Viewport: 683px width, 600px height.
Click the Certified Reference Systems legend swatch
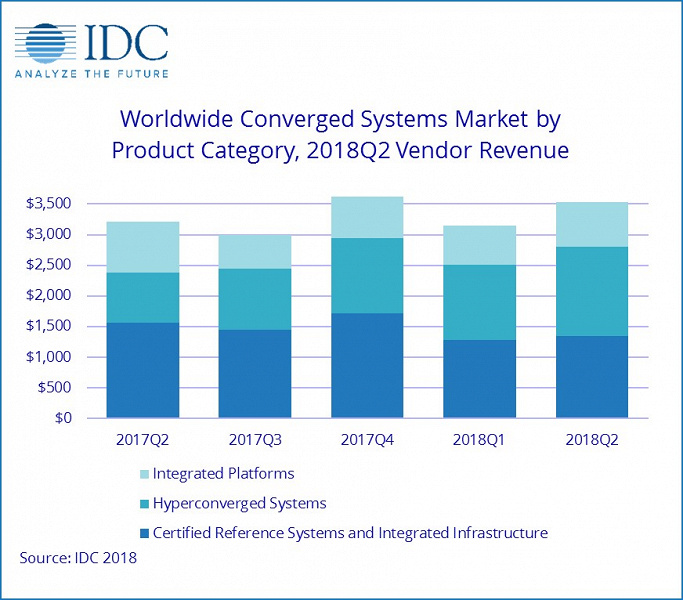[145, 533]
